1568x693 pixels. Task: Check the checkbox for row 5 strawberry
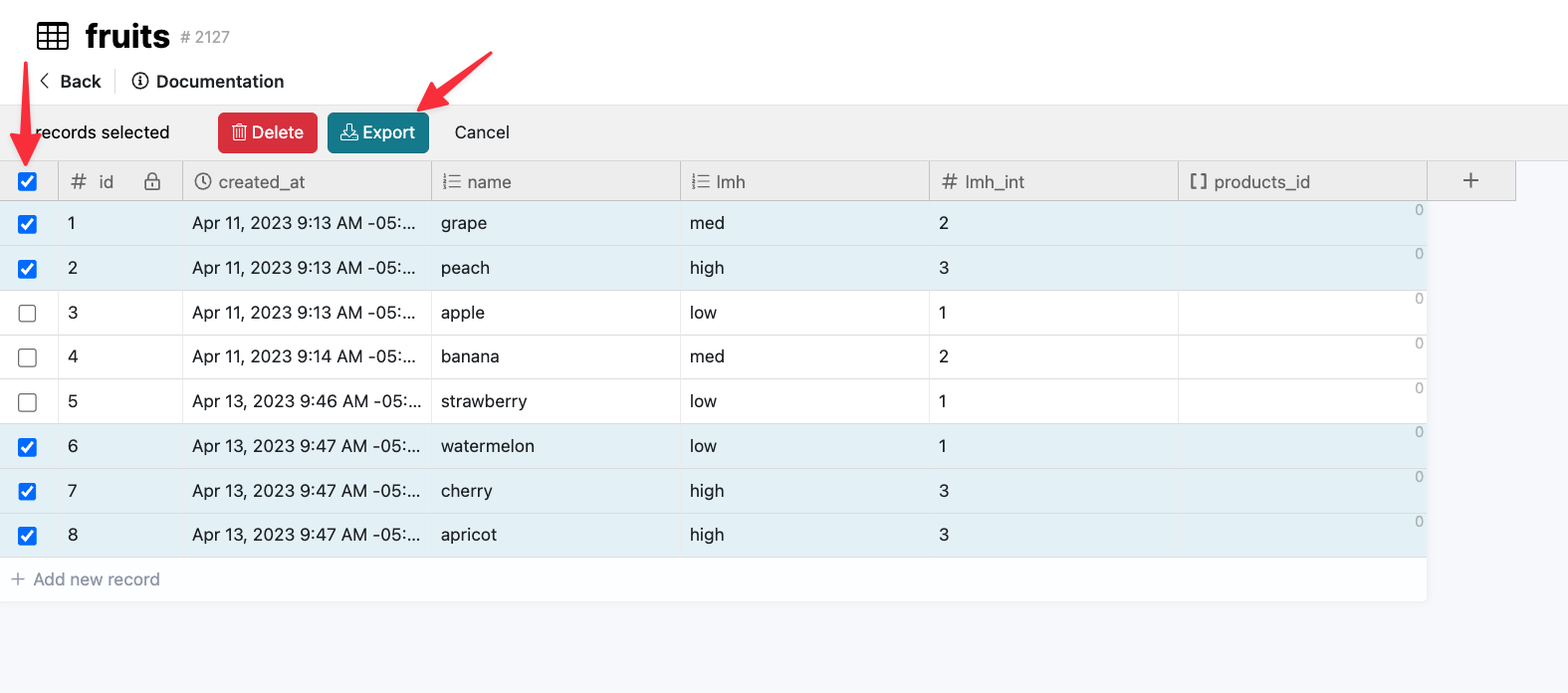pyautogui.click(x=27, y=402)
